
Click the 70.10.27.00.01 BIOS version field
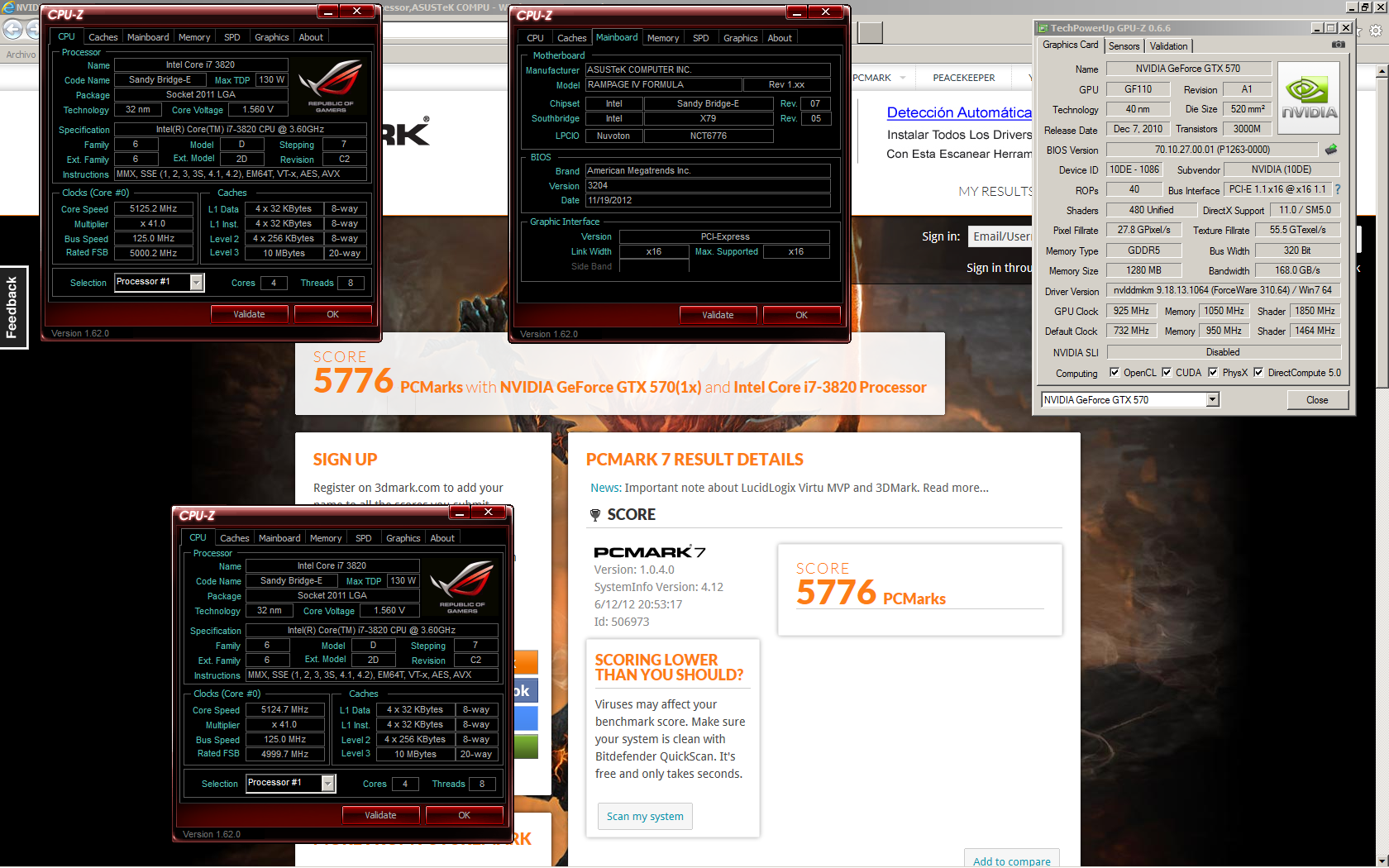[x=1212, y=150]
